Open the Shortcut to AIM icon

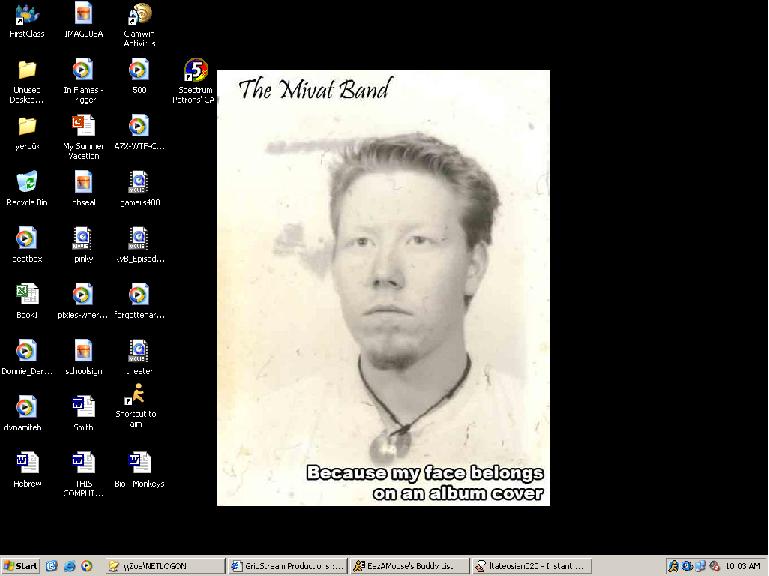tap(137, 395)
